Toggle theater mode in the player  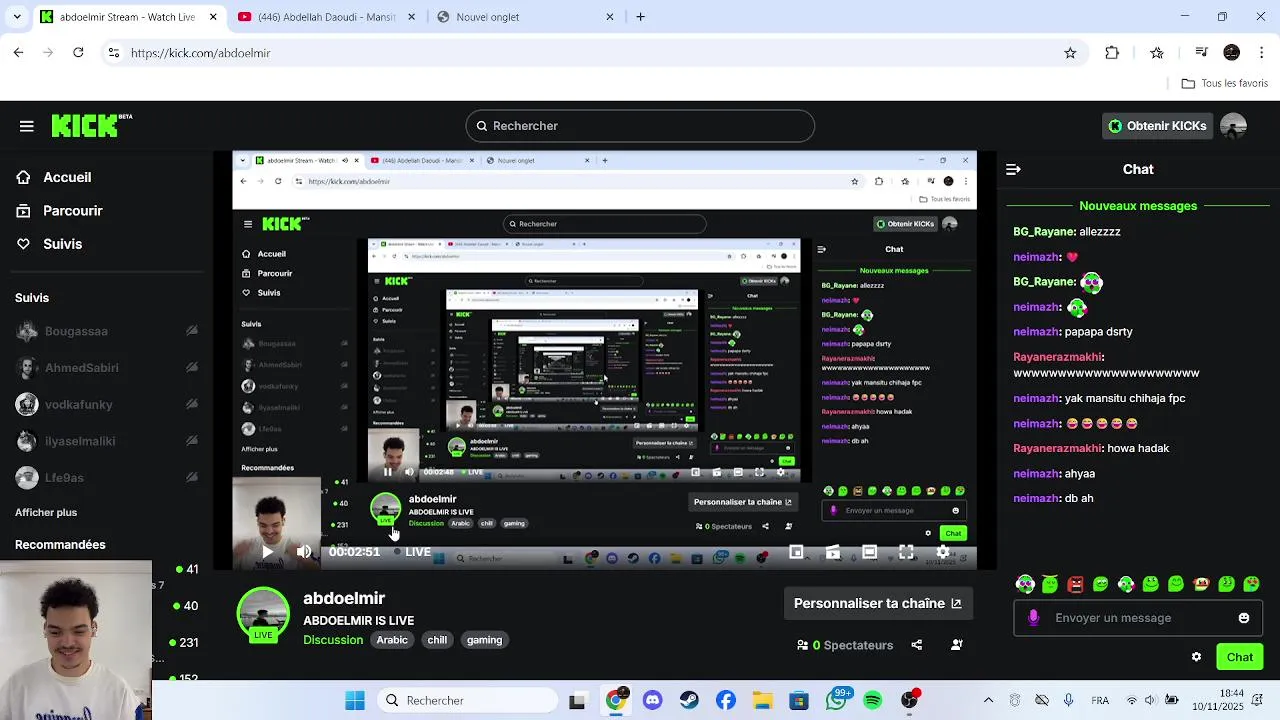(870, 552)
